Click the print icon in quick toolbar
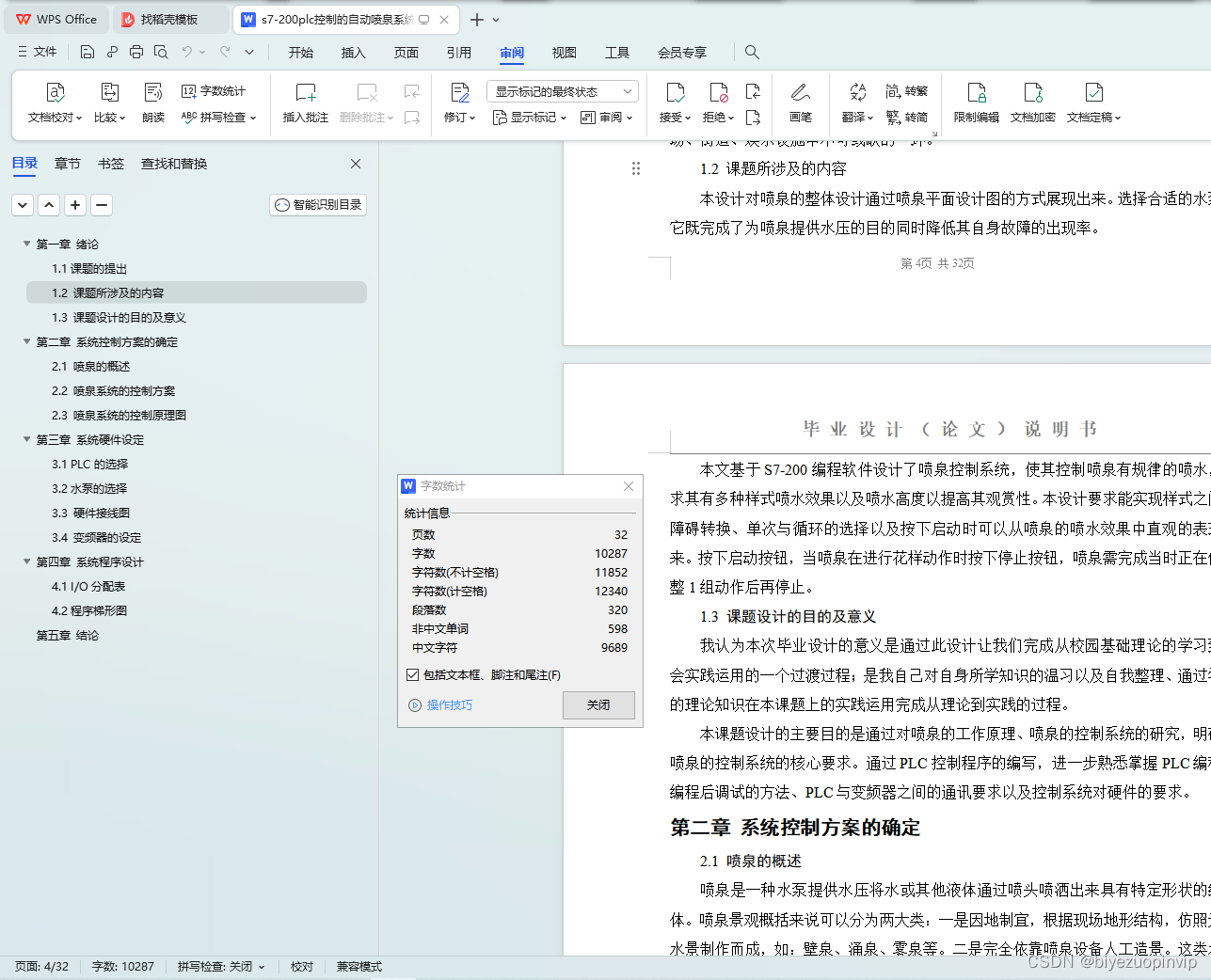This screenshot has height=980, width=1211. pyautogui.click(x=136, y=52)
